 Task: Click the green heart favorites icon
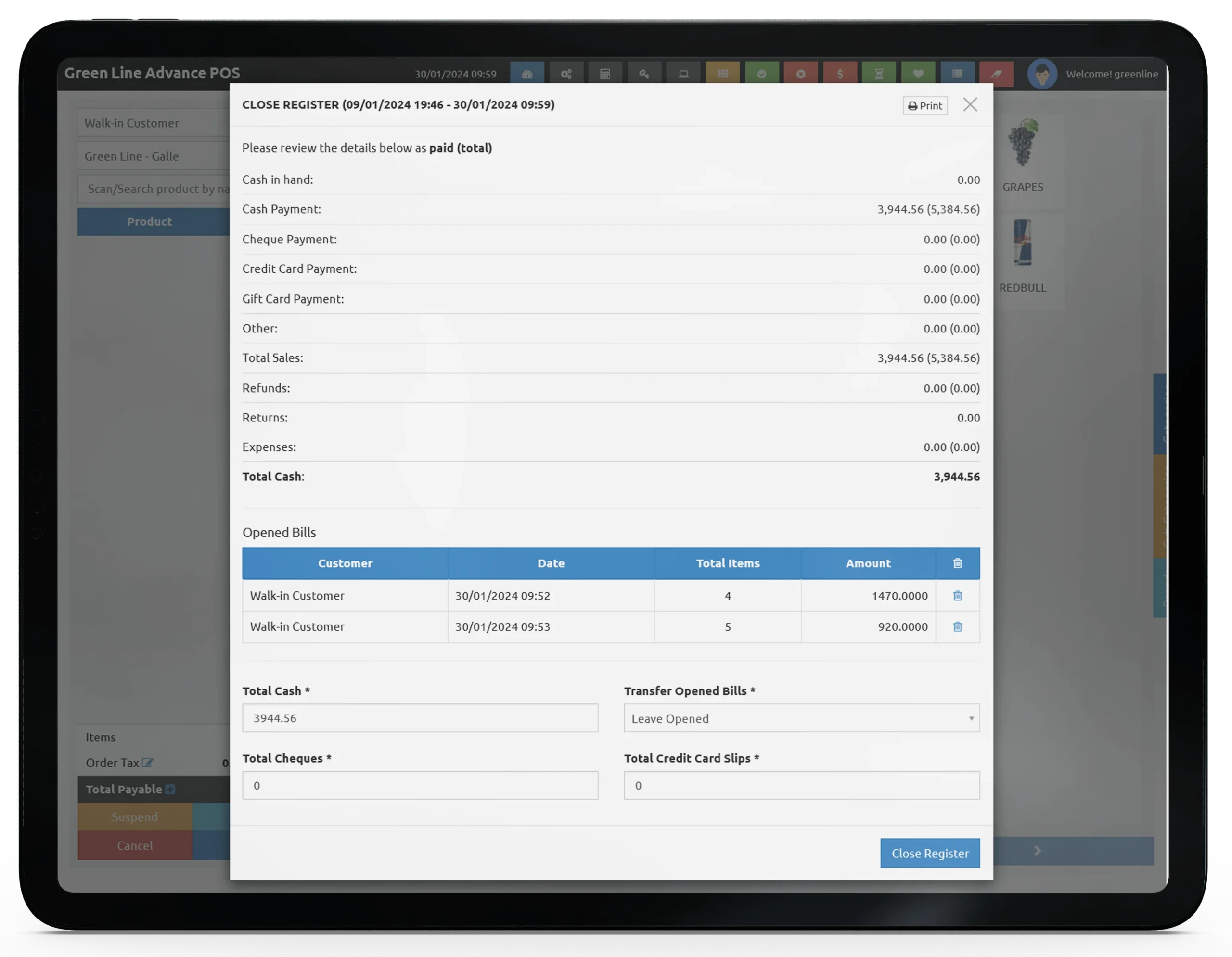918,73
